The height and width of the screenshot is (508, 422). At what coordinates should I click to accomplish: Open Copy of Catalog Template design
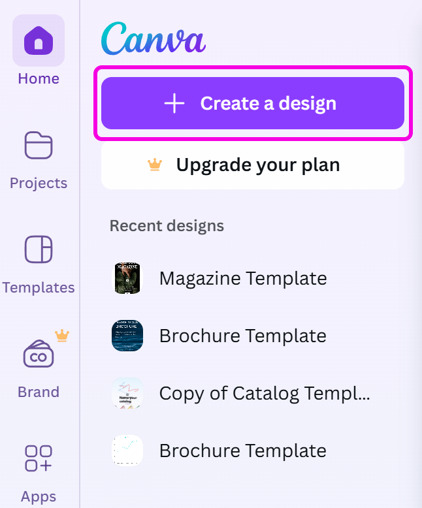241,393
